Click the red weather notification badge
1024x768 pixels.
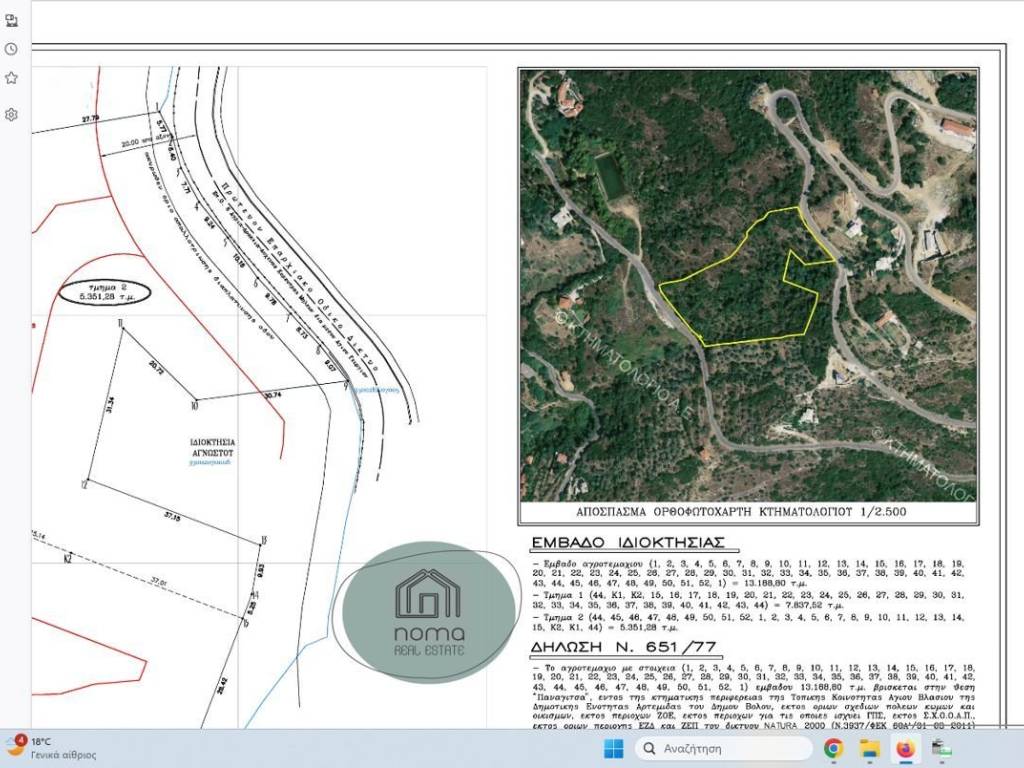pos(21,740)
